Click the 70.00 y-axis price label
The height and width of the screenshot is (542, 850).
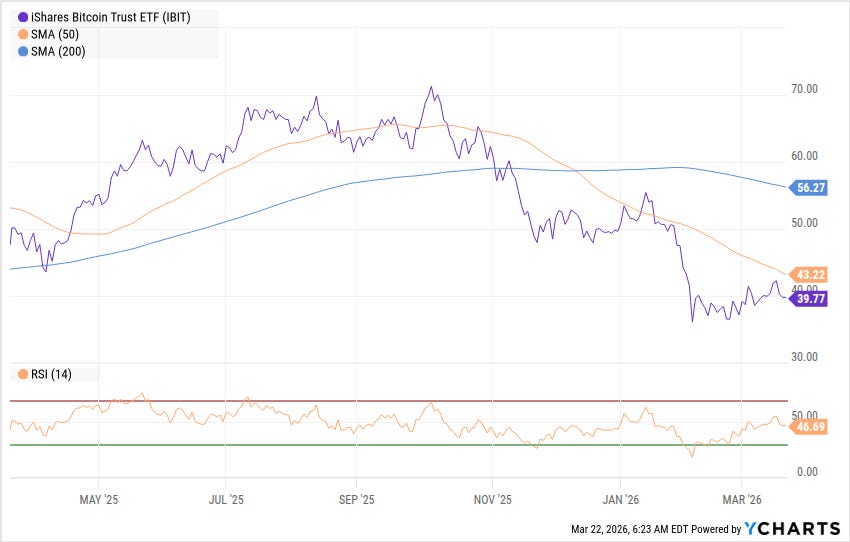click(x=804, y=89)
